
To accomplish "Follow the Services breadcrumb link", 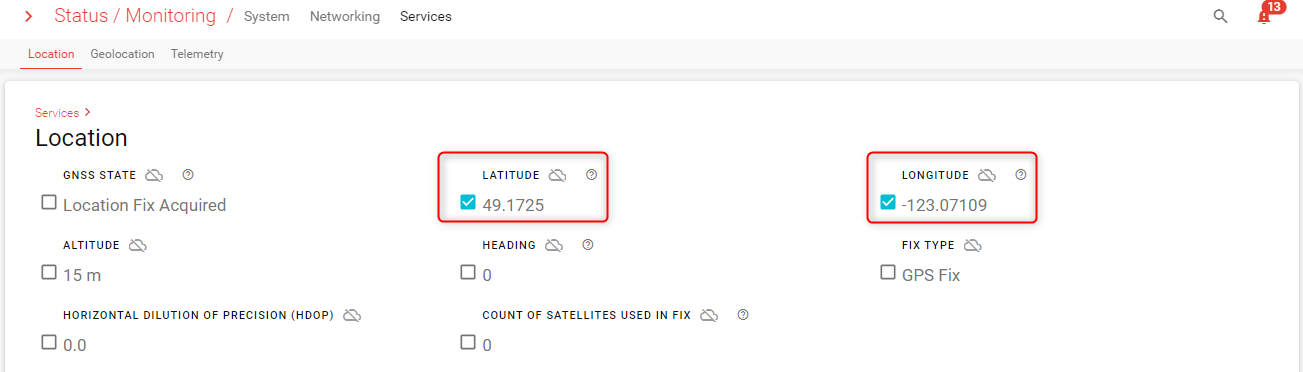I will (x=57, y=113).
